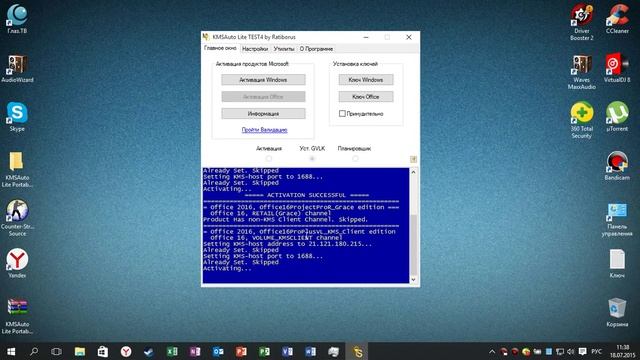
Task: Select the Активация radio button
Action: 269,158
